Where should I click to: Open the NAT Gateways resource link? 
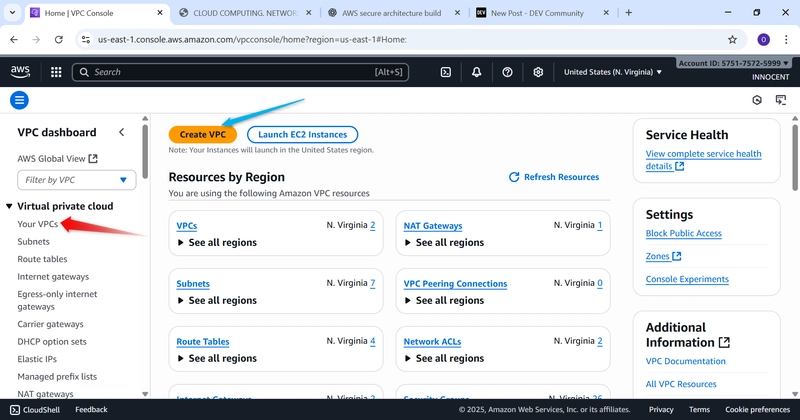click(x=433, y=226)
